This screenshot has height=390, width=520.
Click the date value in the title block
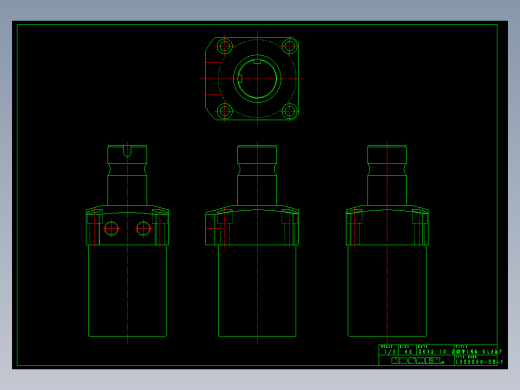click(x=436, y=352)
